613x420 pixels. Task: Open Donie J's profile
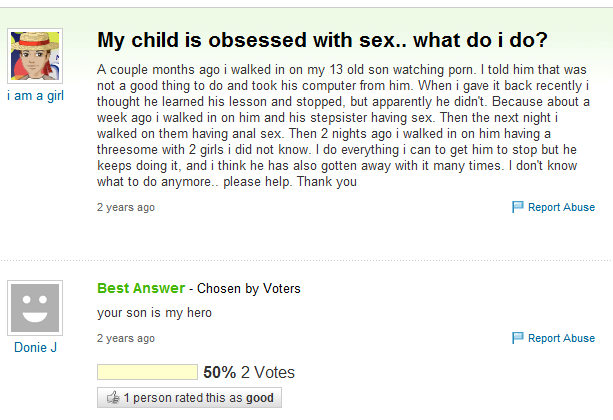click(35, 348)
